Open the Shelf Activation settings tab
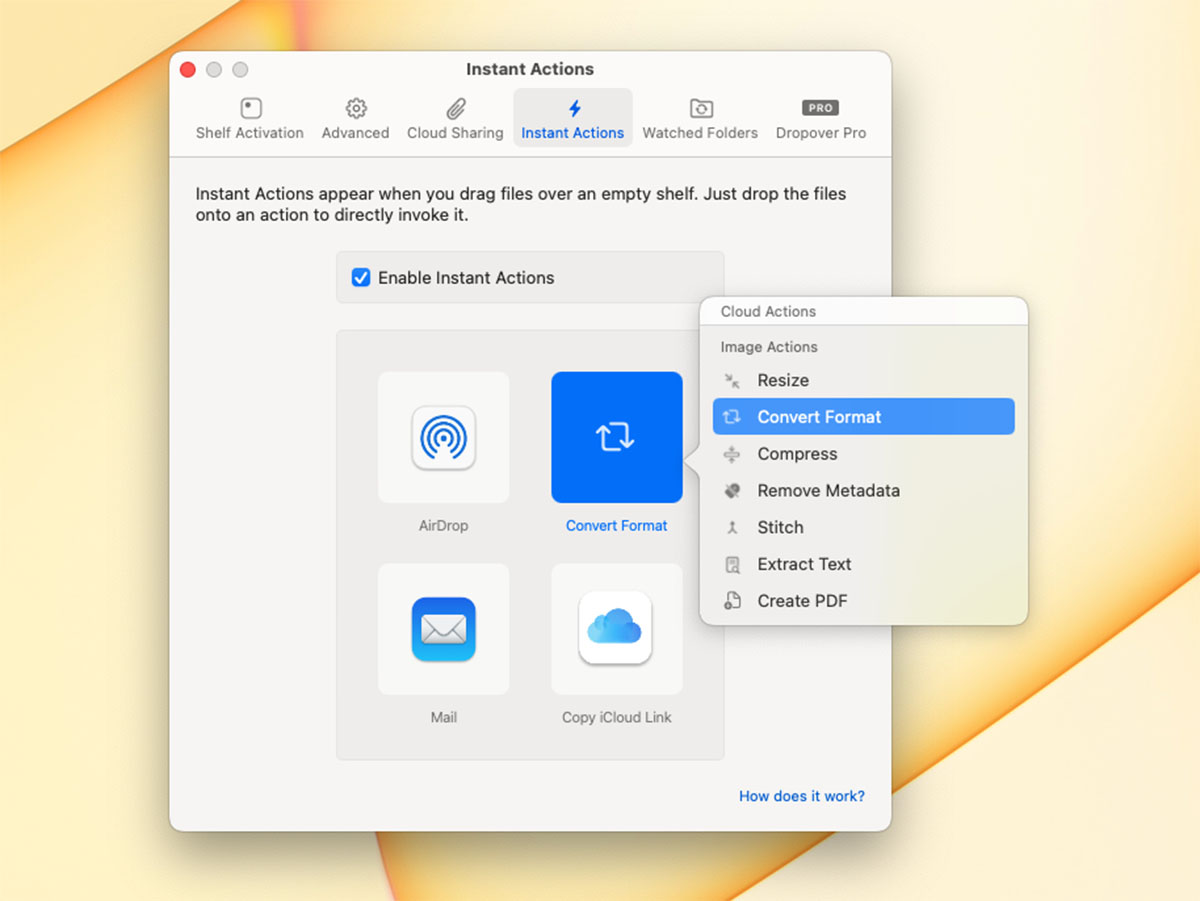The height and width of the screenshot is (901, 1200). click(x=249, y=119)
